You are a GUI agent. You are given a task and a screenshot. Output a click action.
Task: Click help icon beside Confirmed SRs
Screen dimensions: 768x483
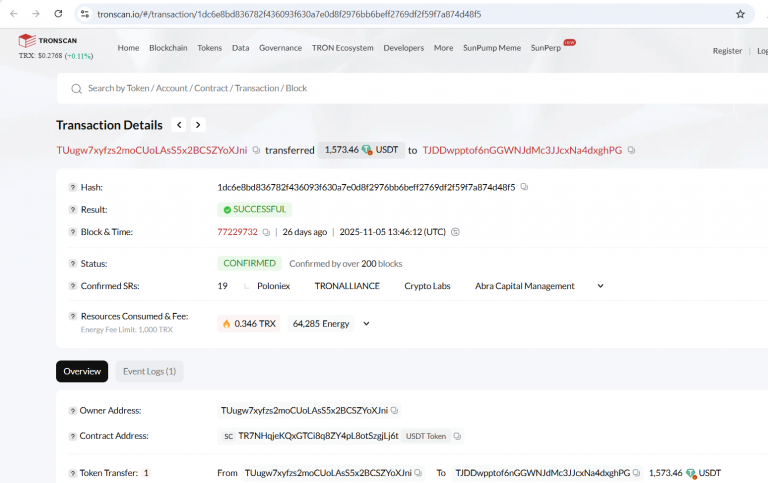click(72, 286)
